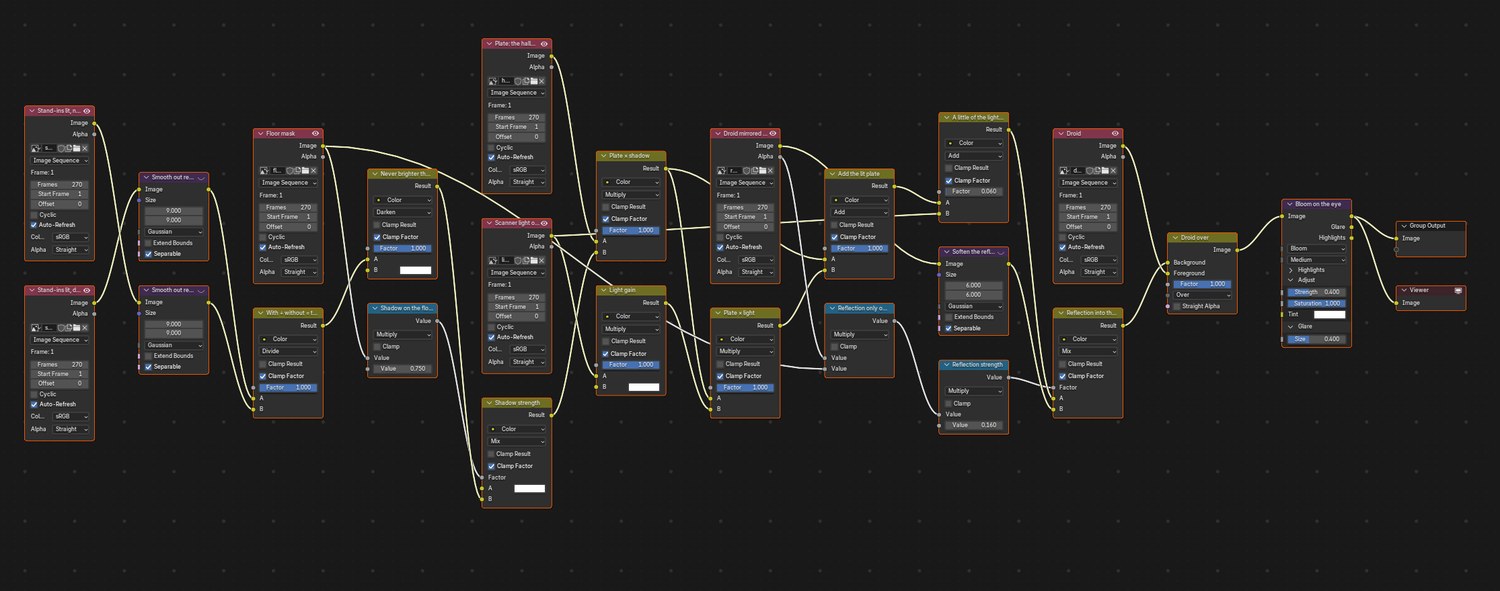Unlink image X in Plate: the hall node
The height and width of the screenshot is (591, 1500).
click(x=543, y=80)
